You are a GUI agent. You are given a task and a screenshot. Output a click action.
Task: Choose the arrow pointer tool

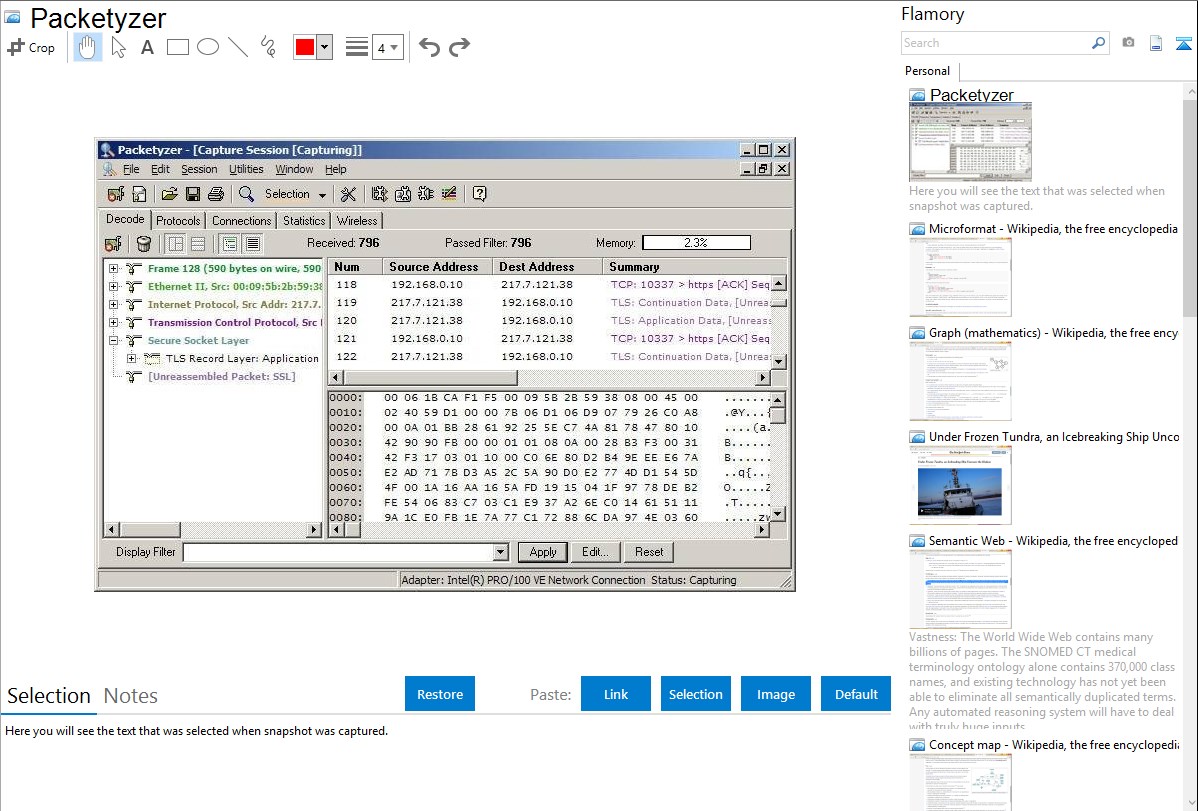(x=118, y=47)
